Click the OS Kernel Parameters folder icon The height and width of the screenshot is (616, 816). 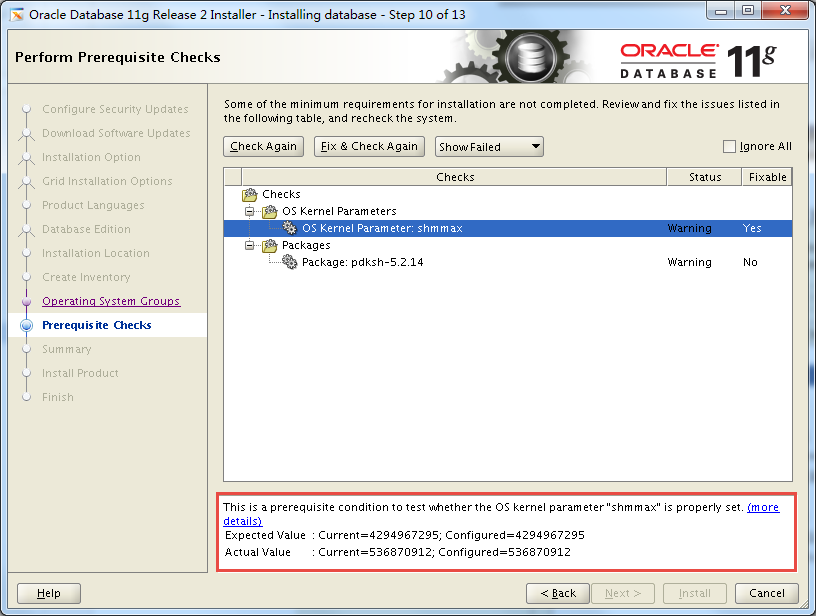[x=268, y=211]
